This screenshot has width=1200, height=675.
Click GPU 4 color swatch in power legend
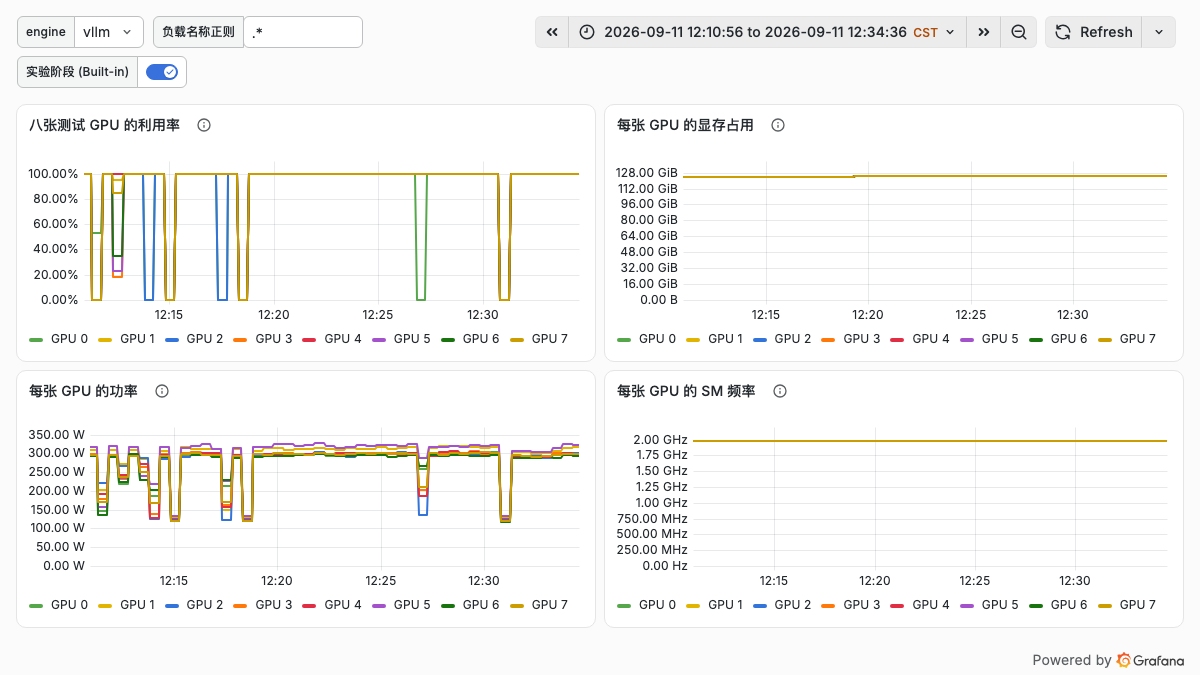(310, 605)
